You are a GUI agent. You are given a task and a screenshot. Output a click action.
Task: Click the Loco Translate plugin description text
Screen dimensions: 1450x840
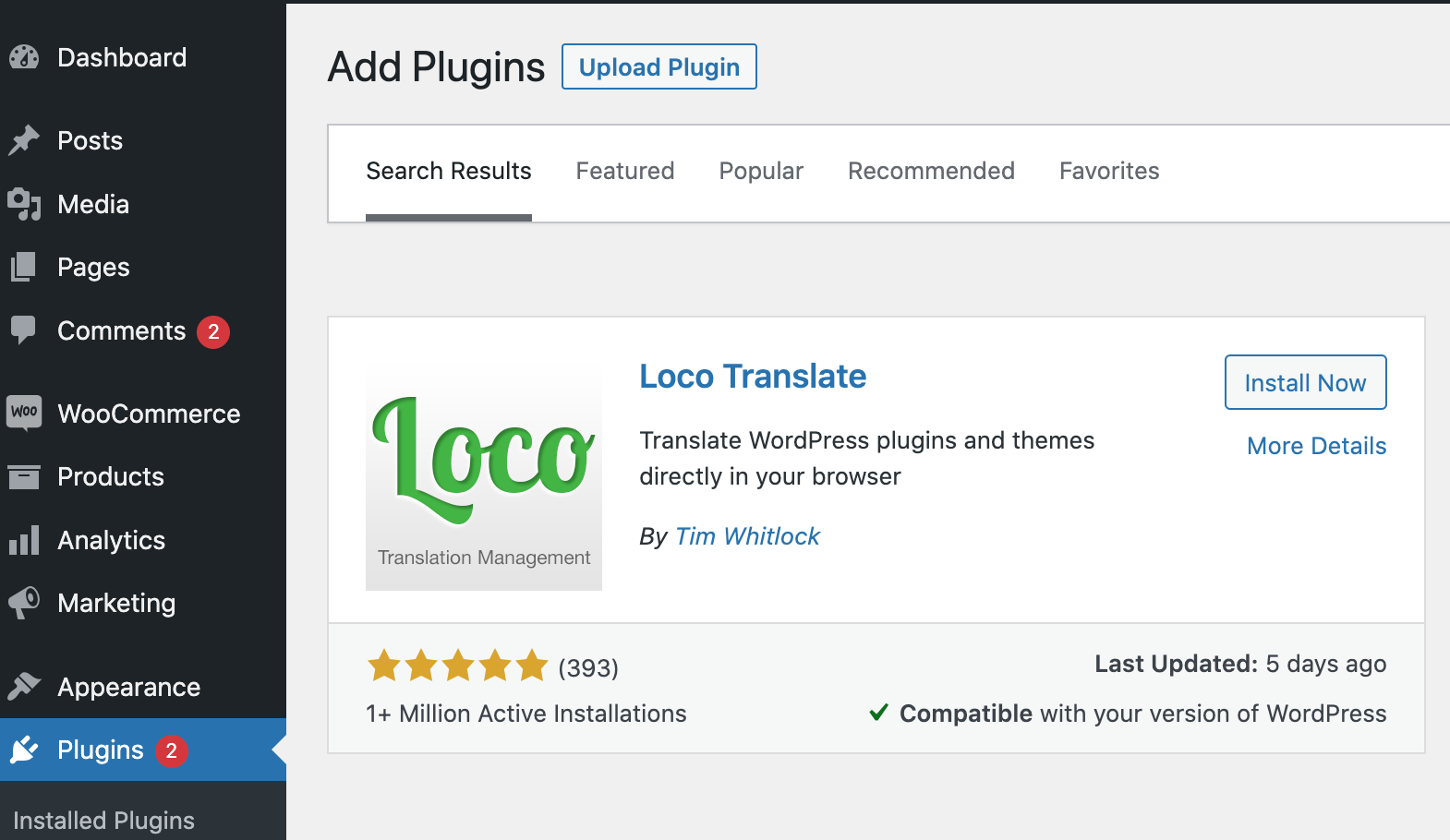pos(866,458)
